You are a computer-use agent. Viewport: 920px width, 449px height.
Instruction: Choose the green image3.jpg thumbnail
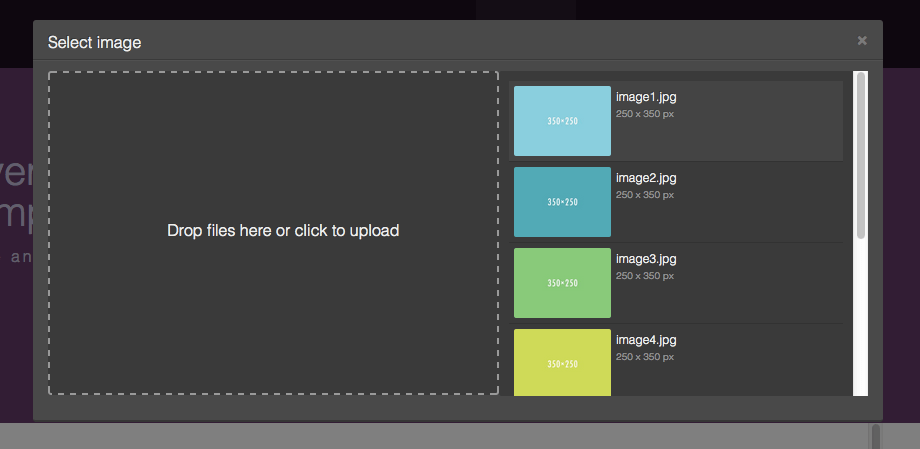(562, 283)
